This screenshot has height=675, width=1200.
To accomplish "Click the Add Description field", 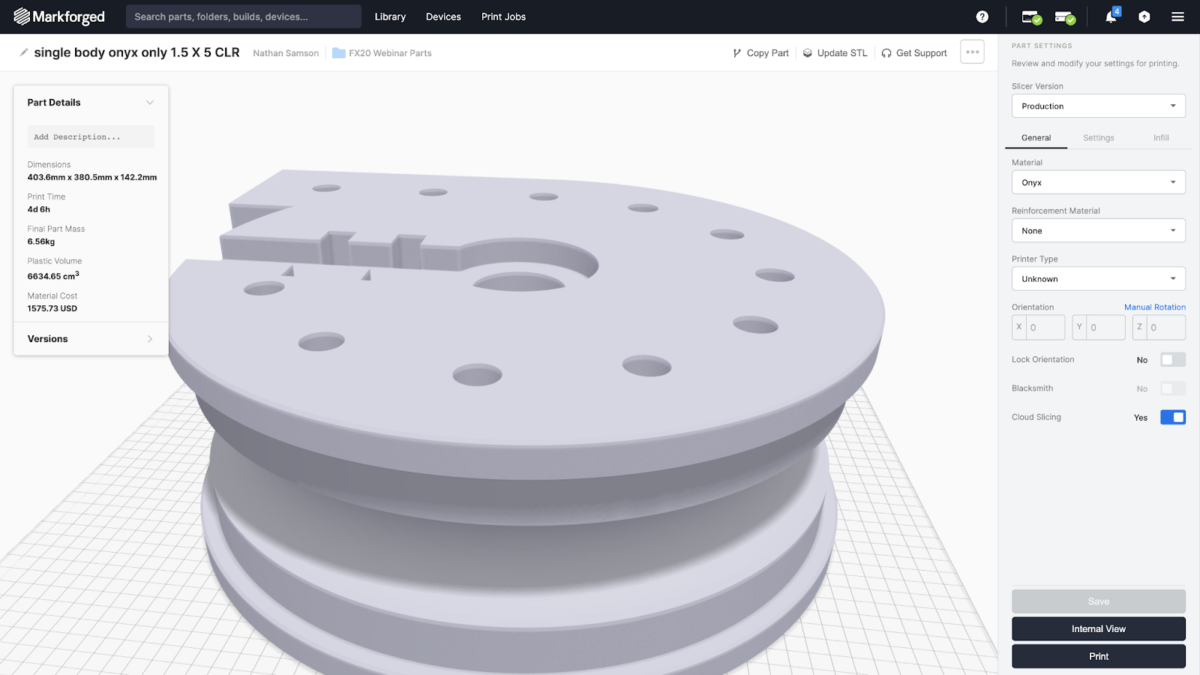I will point(90,137).
